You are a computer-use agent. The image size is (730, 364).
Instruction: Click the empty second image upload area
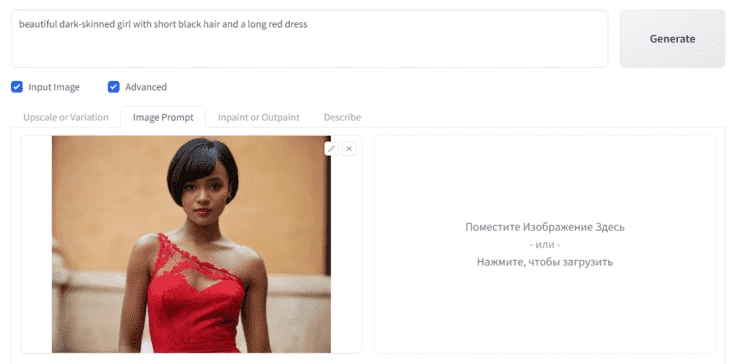pos(545,244)
